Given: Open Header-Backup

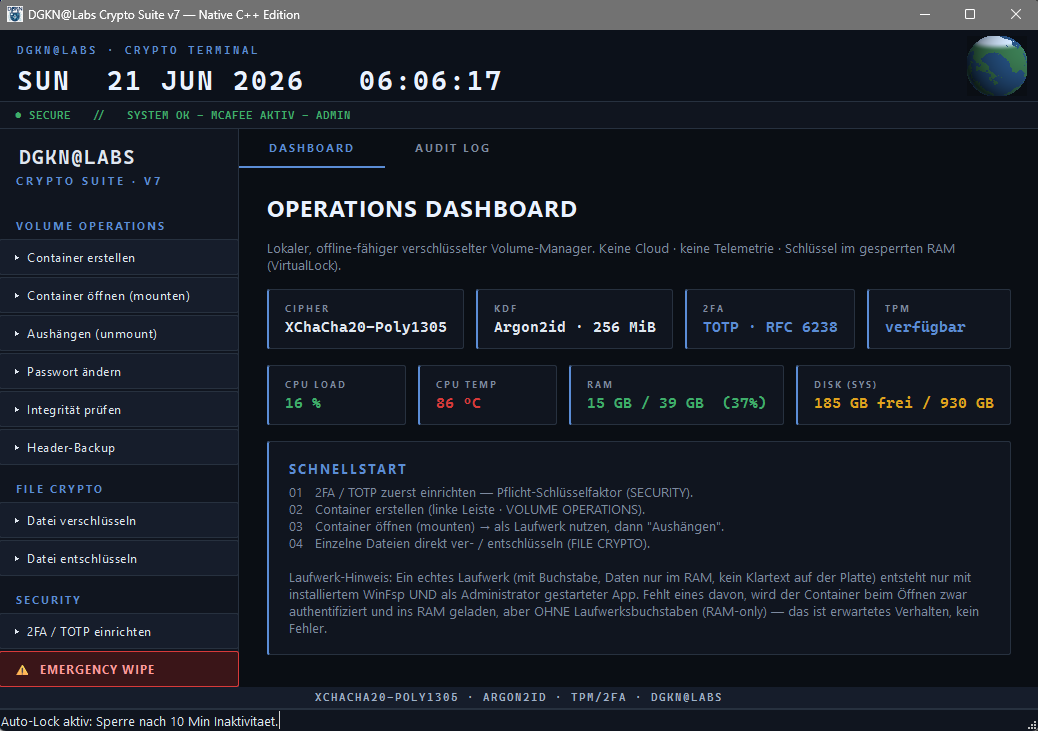Looking at the screenshot, I should click(119, 448).
